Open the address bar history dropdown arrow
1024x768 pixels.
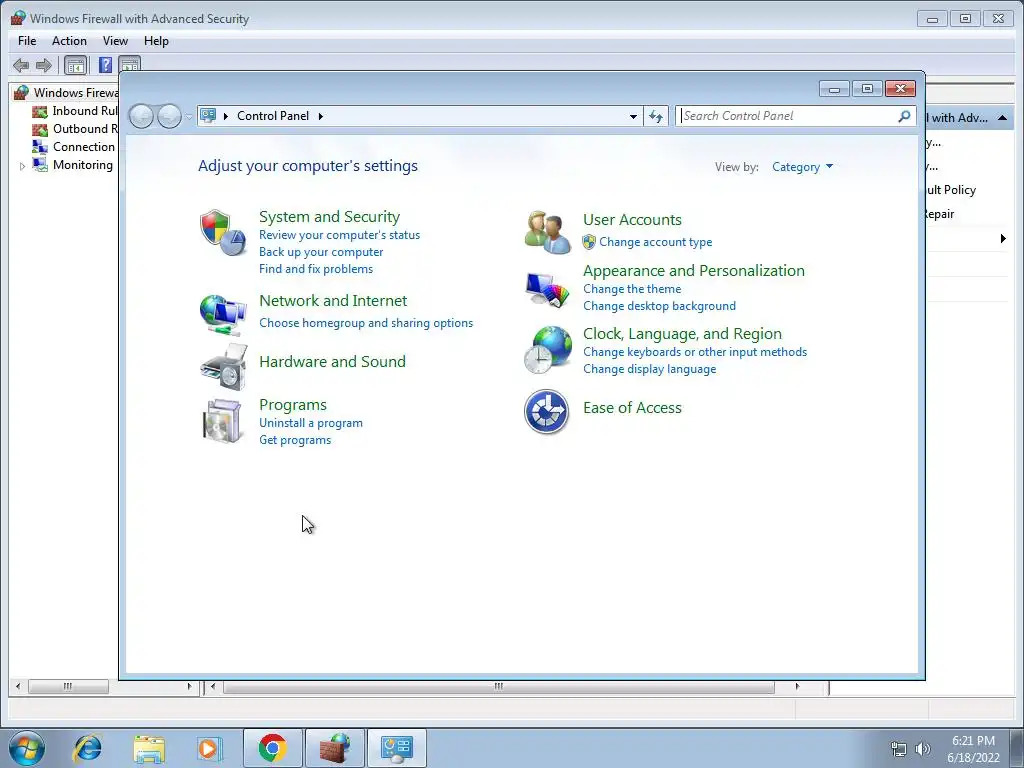click(x=633, y=116)
